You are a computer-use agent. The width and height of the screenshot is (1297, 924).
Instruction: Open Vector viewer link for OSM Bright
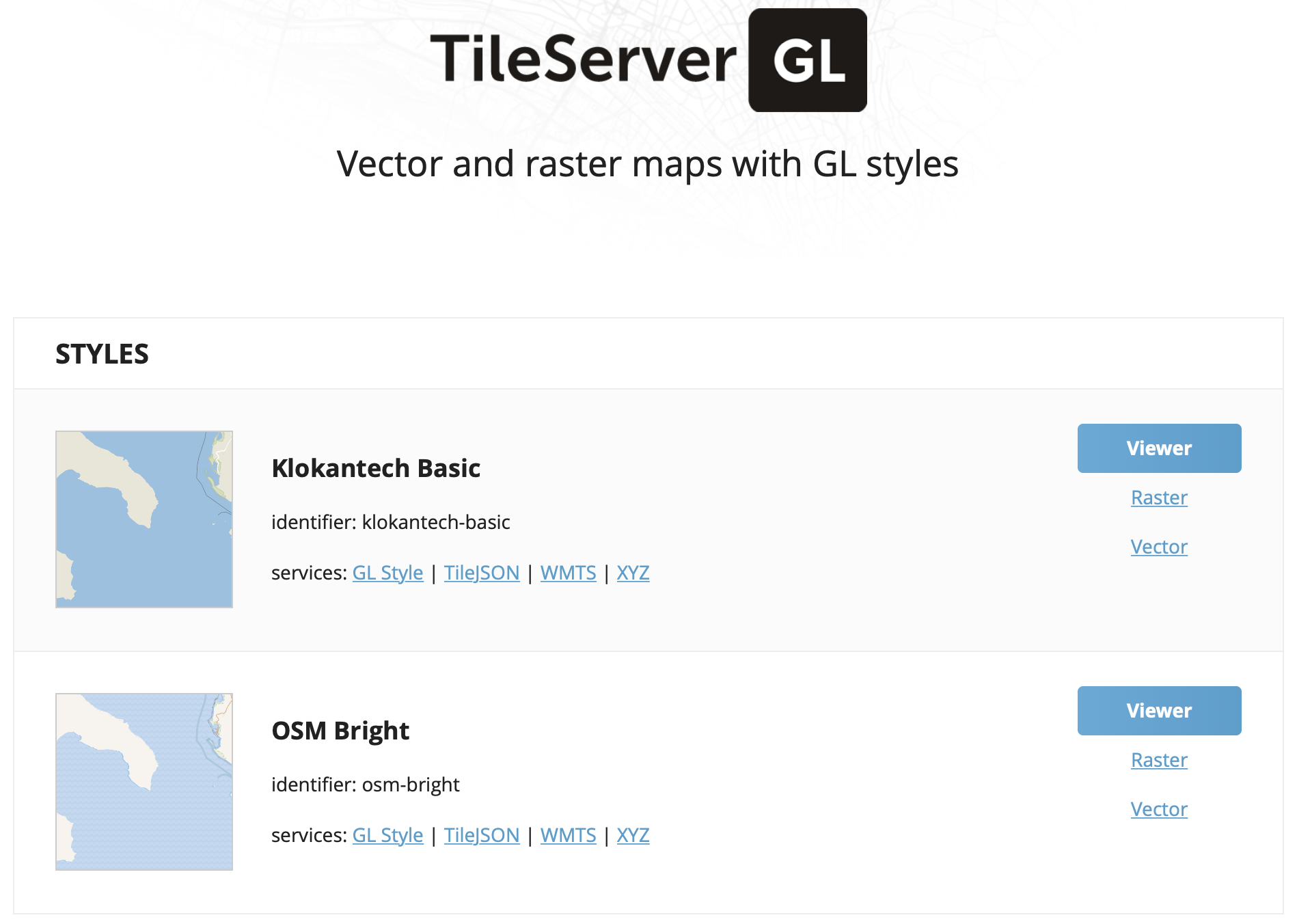[1159, 809]
